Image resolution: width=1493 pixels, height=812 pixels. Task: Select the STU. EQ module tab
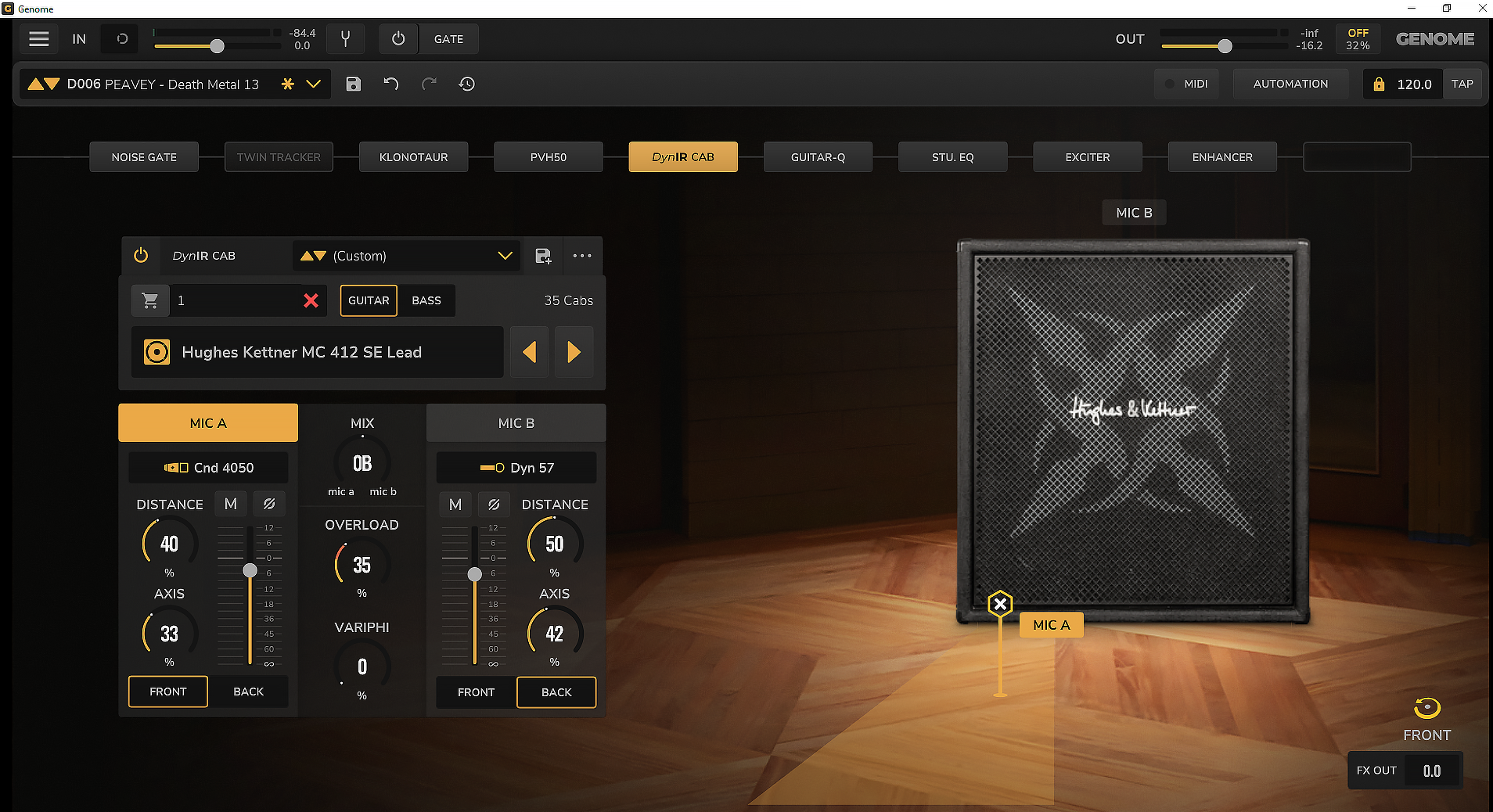953,157
